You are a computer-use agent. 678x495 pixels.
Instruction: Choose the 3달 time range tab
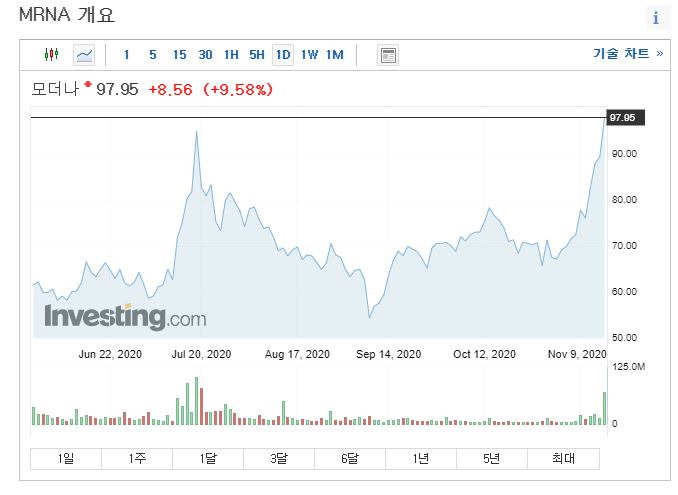(279, 458)
